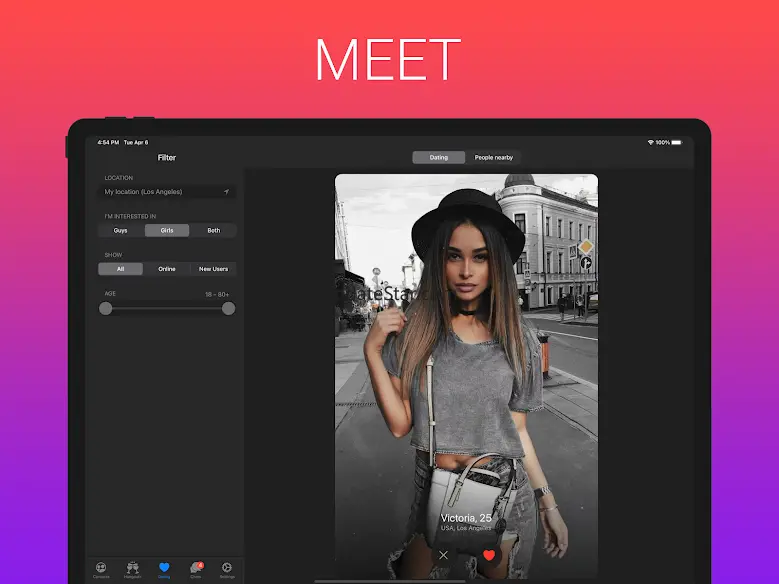This screenshot has height=584, width=779.
Task: Select Guys in interested-in filter
Action: (x=121, y=230)
